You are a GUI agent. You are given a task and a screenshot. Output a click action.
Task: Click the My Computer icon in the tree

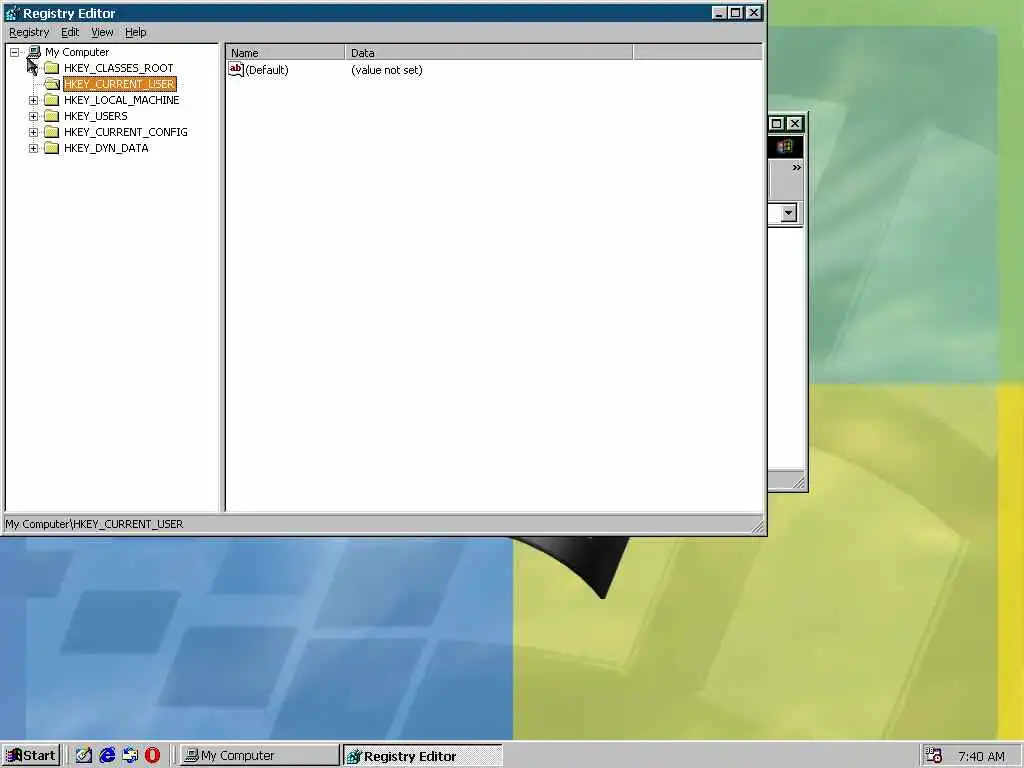click(34, 52)
